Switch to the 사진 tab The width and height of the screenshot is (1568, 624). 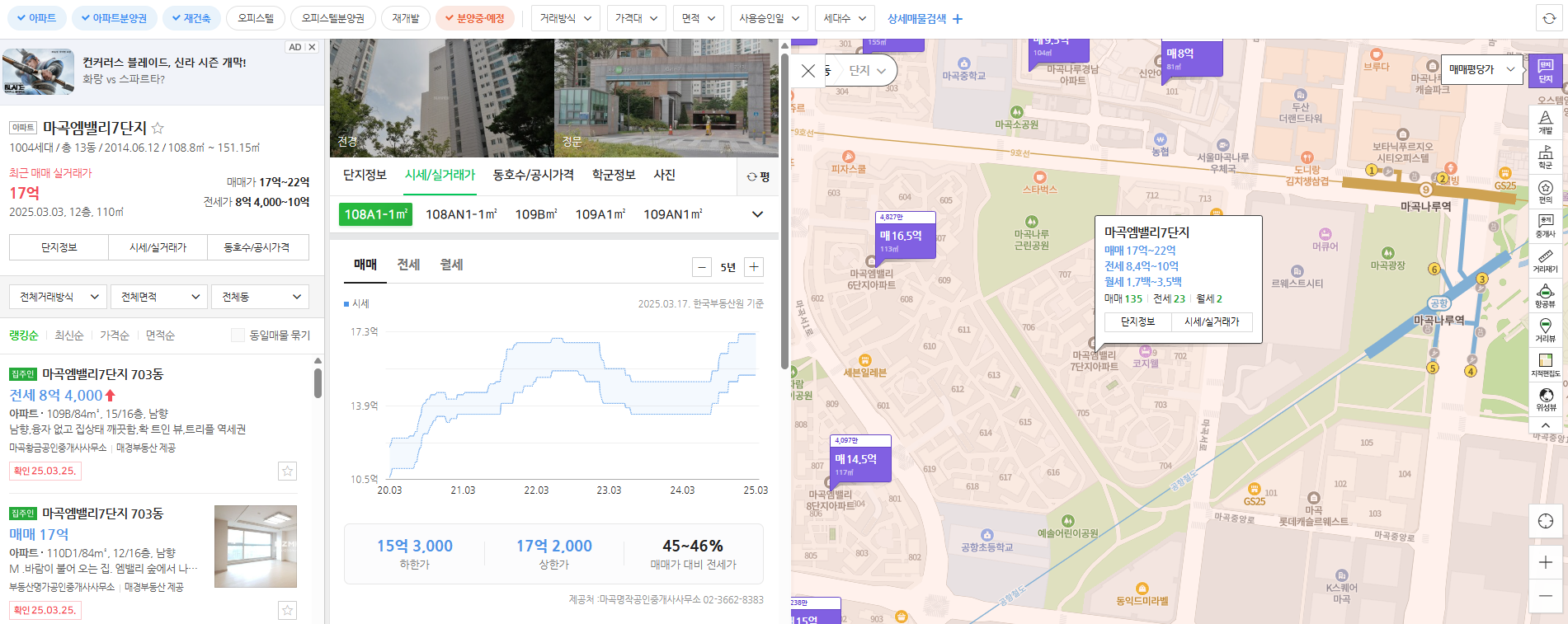664,176
